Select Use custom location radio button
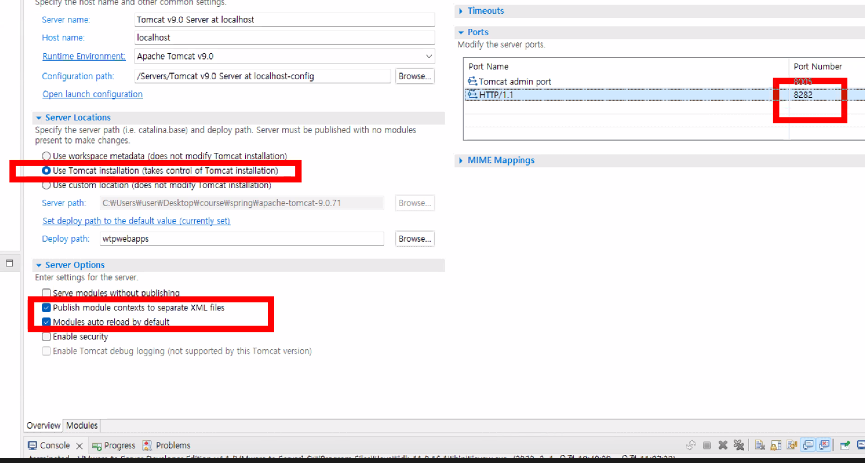This screenshot has width=865, height=463. (47, 185)
